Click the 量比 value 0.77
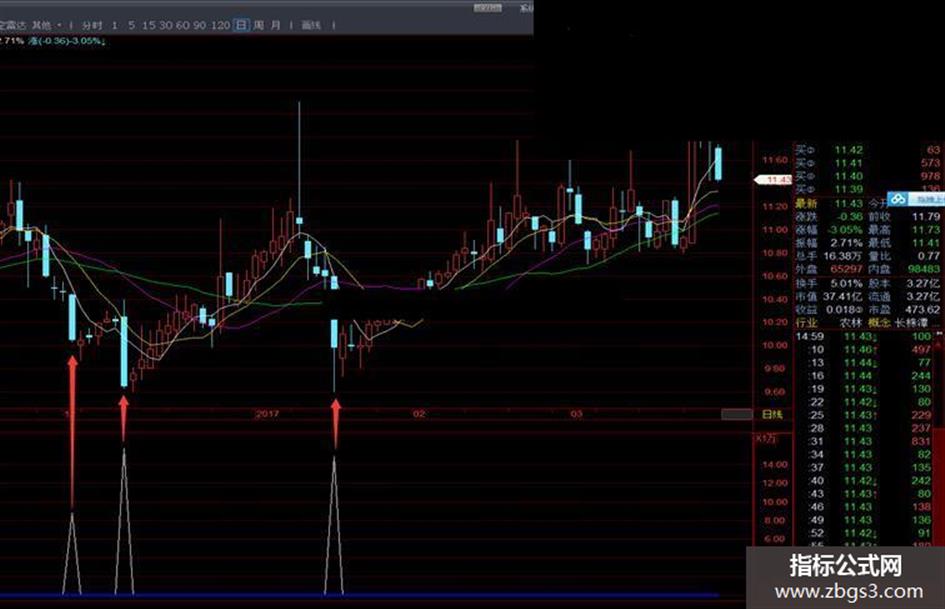945x609 pixels. click(929, 256)
